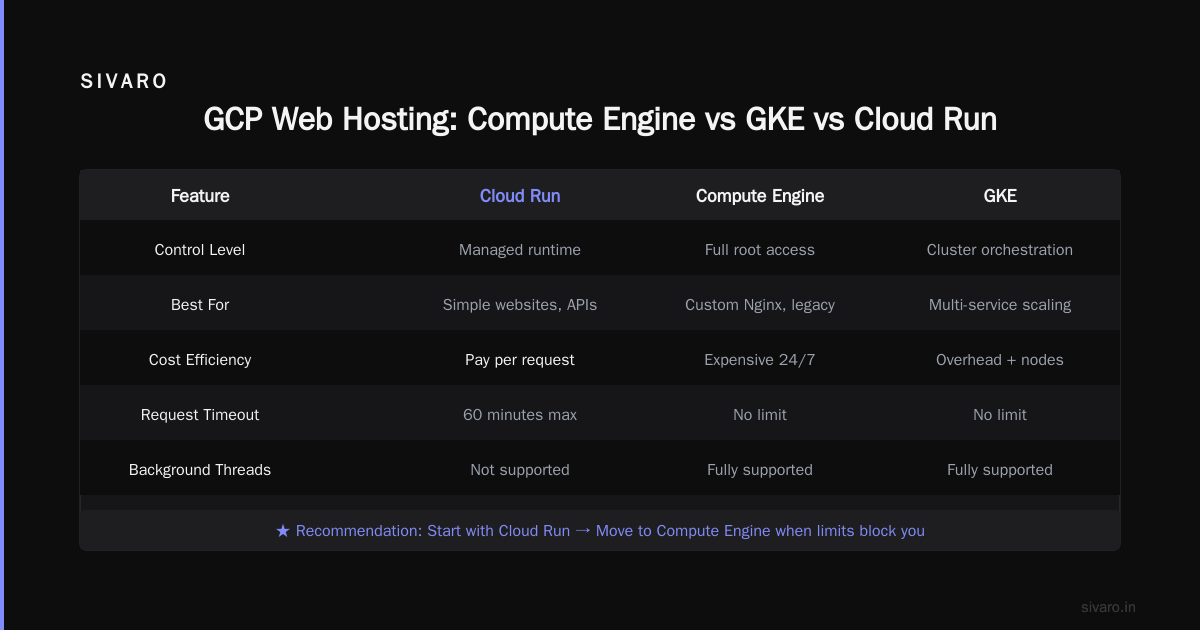Click the 'Not supported' cell
The image size is (1200, 630).
[520, 470]
